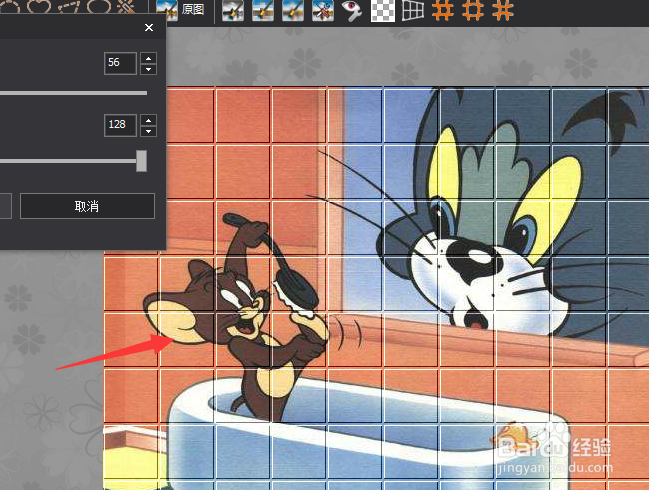Increase the 56 value with up arrow
This screenshot has height=490, width=649.
(149, 58)
